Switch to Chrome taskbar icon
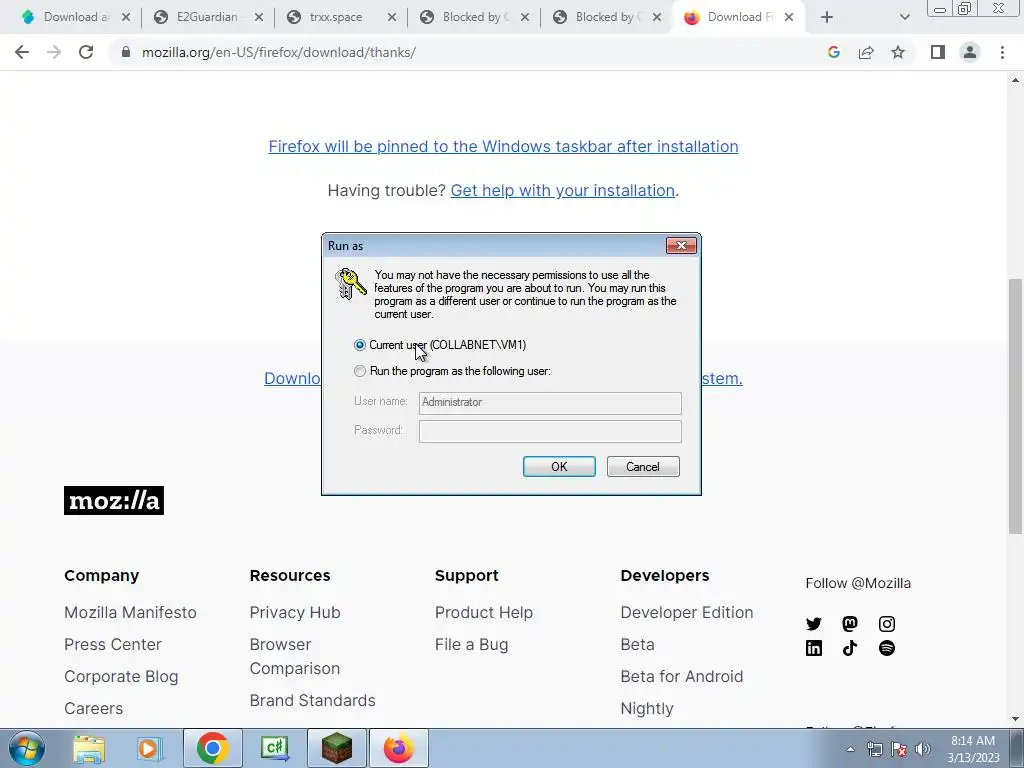Viewport: 1024px width, 768px height. click(x=212, y=748)
